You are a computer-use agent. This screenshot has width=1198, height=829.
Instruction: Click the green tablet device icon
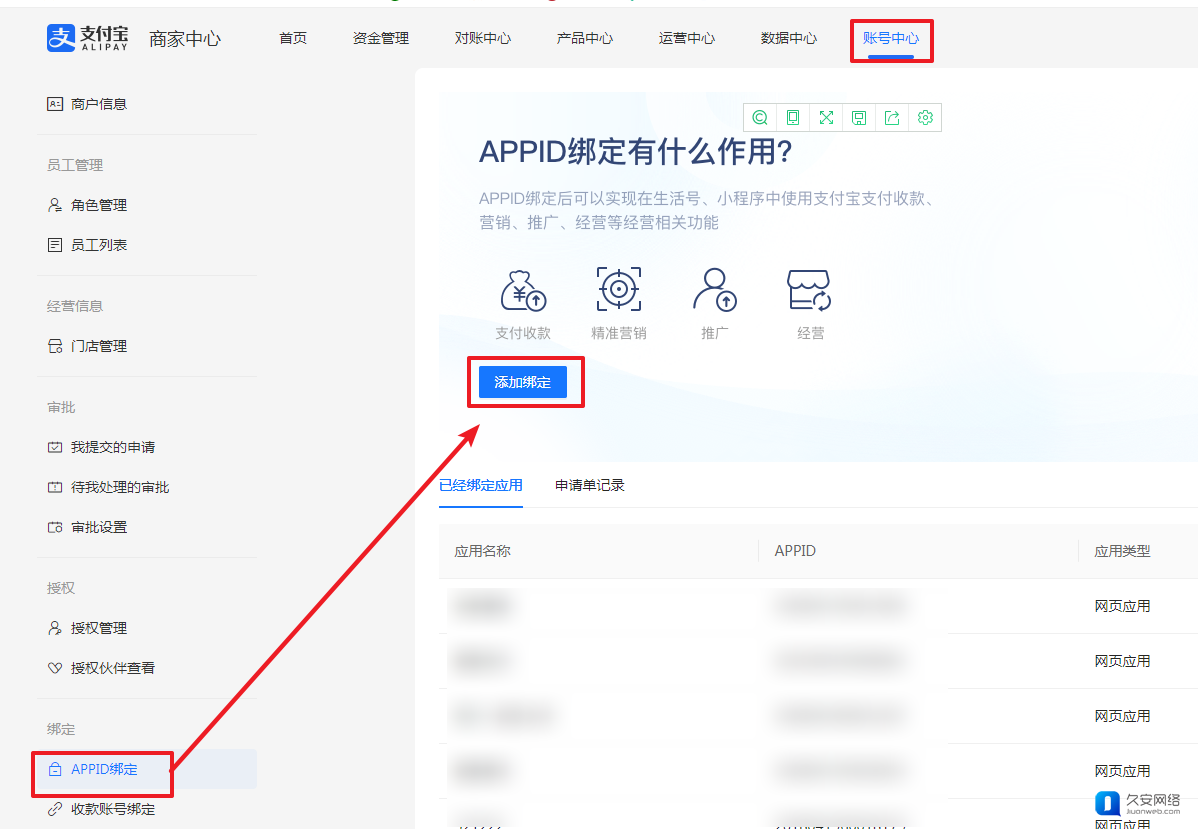793,118
